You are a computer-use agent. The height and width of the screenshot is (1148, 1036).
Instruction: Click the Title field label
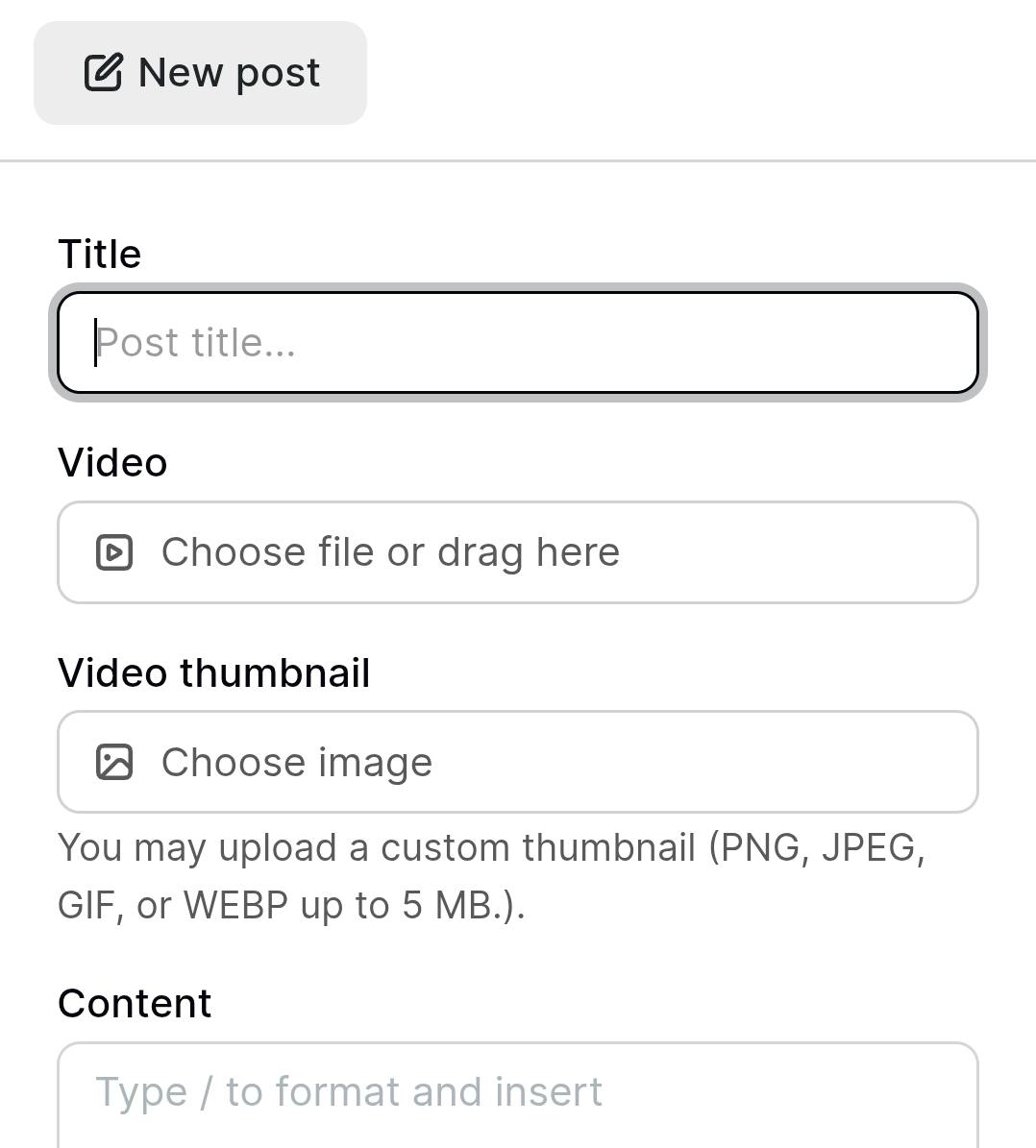coord(100,255)
